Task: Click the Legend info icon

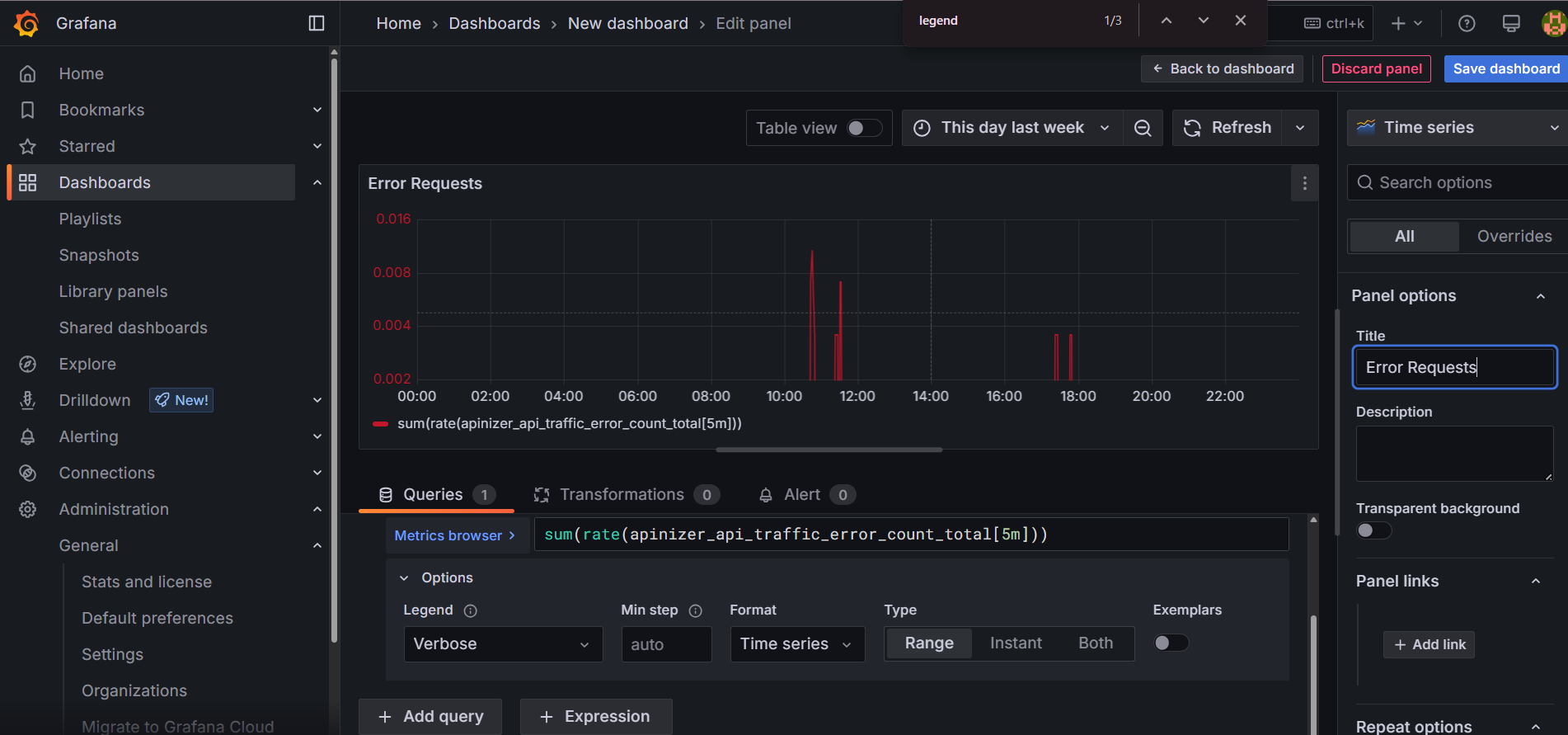Action: point(471,610)
